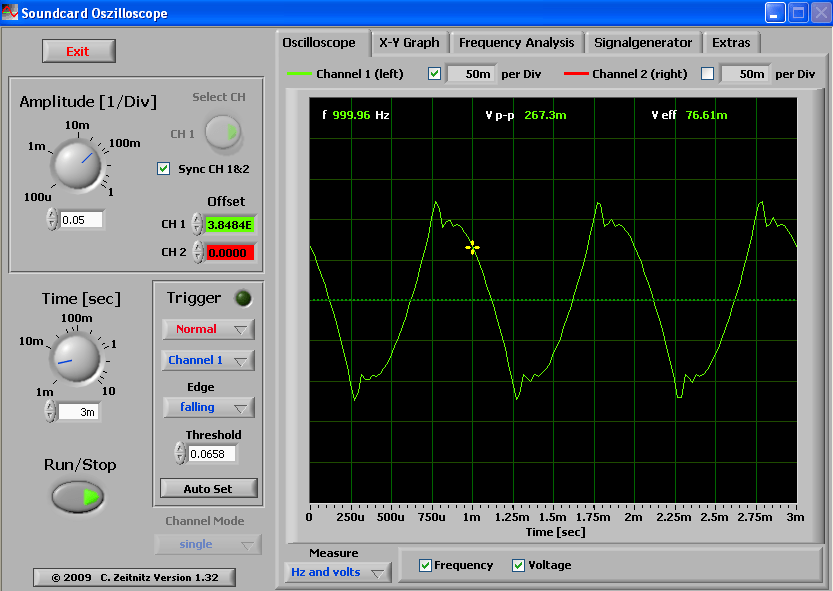Open the trigger mode Normal dropdown

(208, 329)
